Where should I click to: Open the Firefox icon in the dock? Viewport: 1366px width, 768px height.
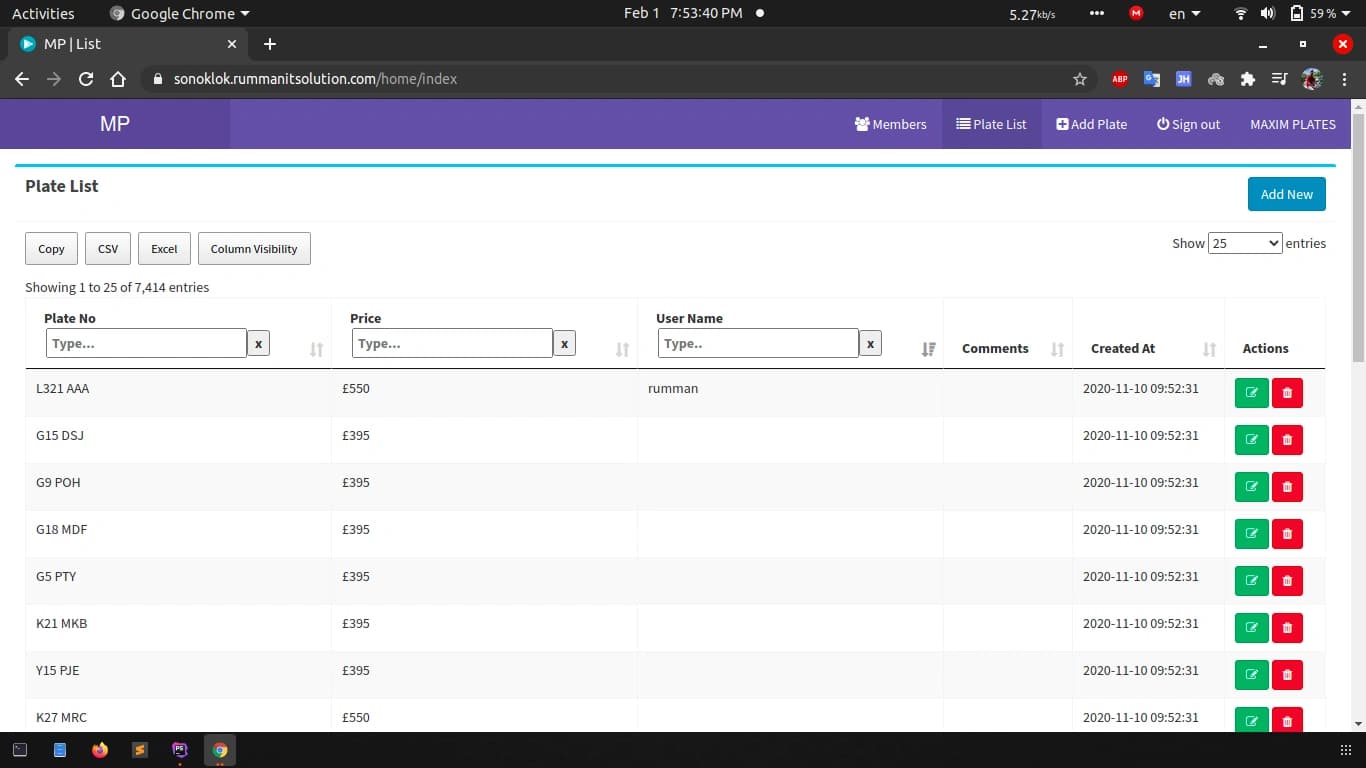coord(100,750)
